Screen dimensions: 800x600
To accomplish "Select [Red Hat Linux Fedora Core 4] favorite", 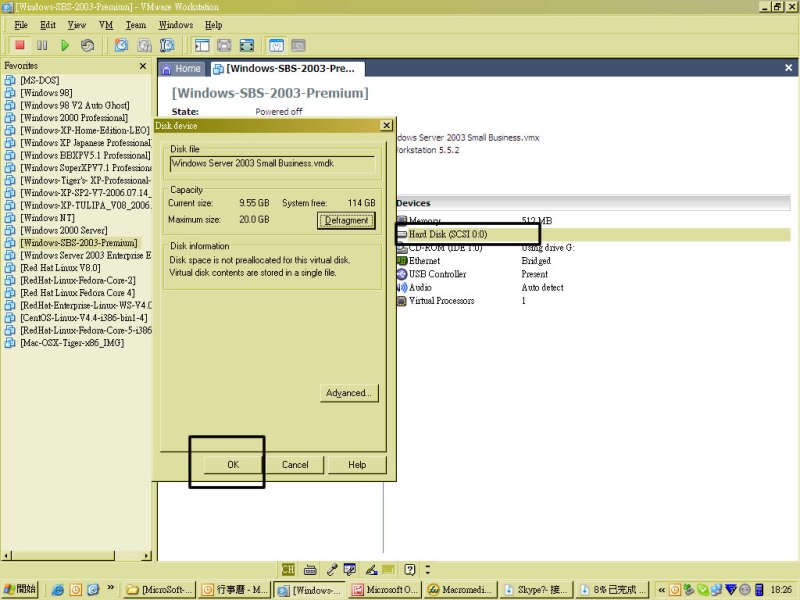I will pyautogui.click(x=78, y=292).
